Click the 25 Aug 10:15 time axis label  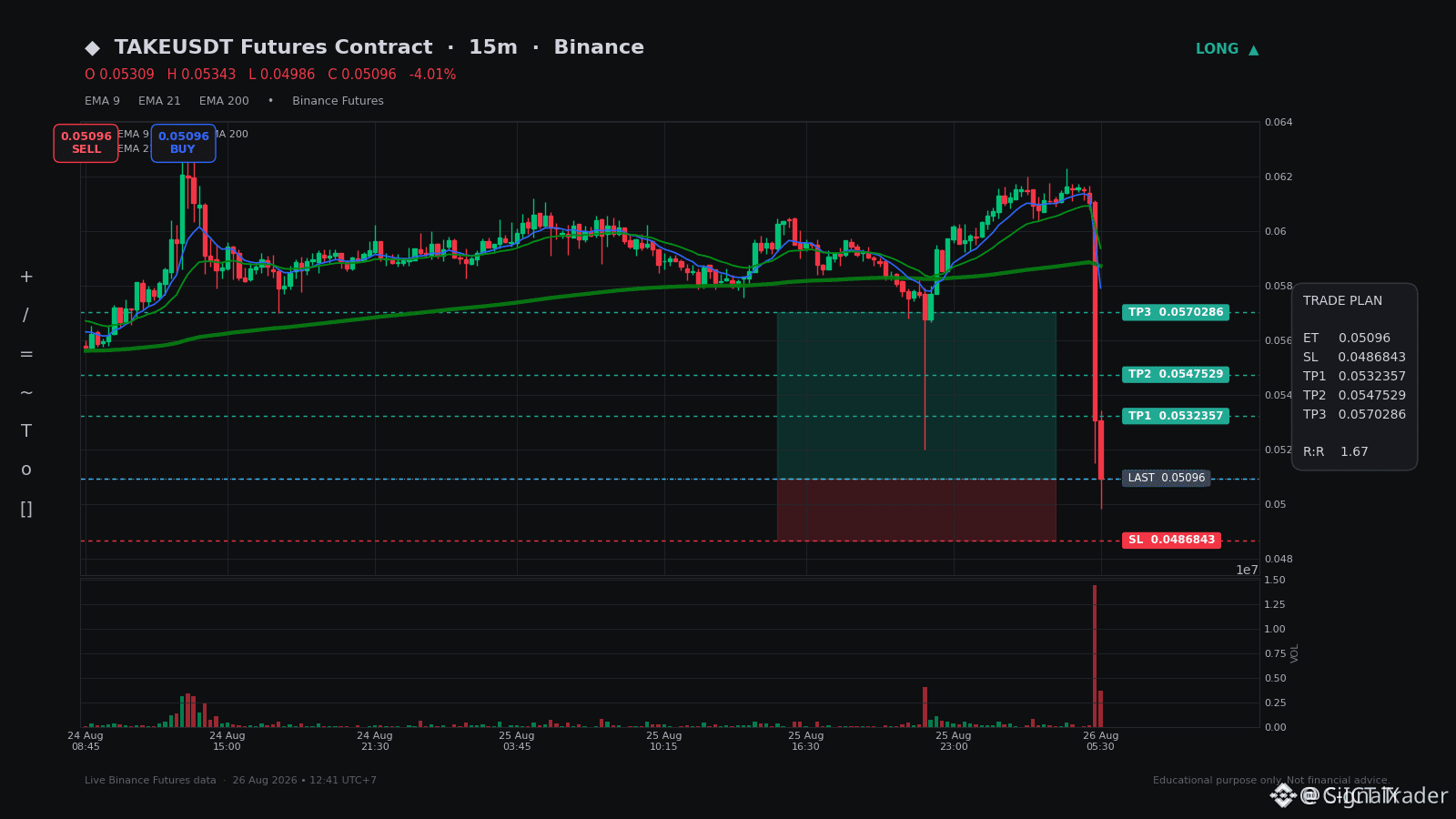664,742
